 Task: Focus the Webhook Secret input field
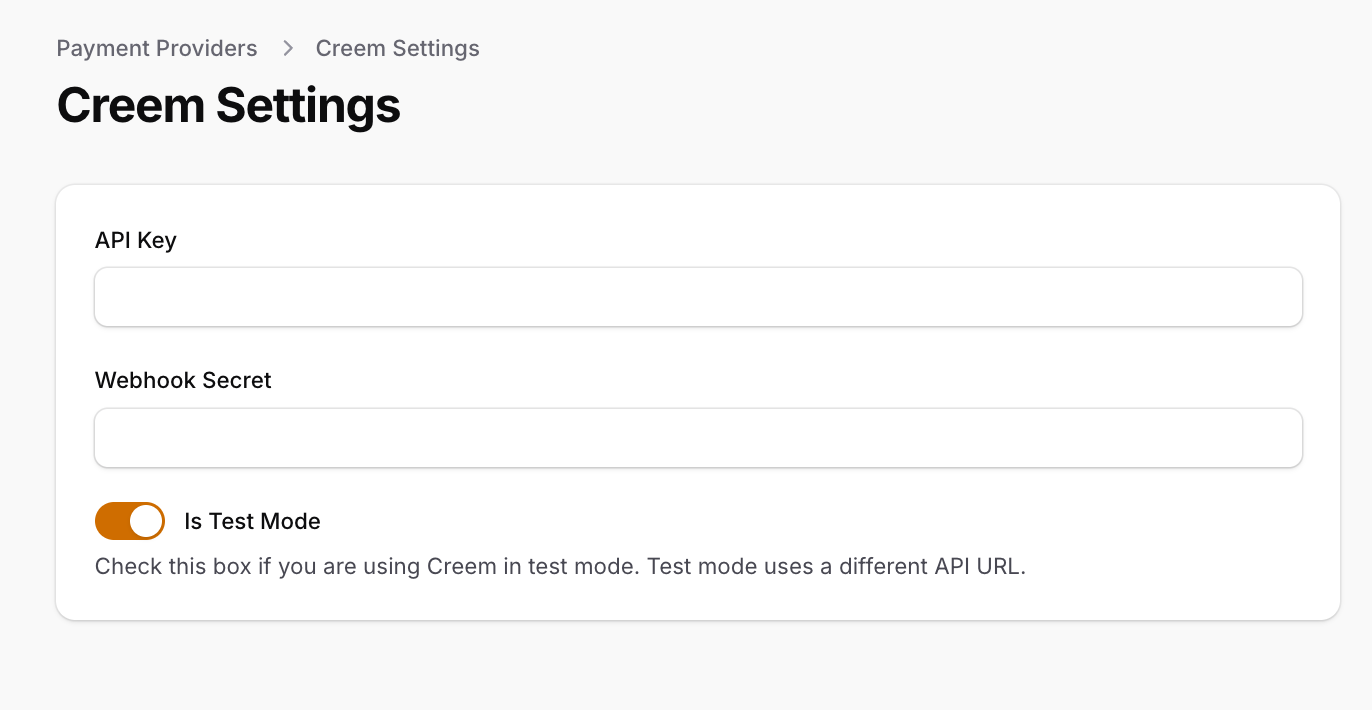click(698, 438)
